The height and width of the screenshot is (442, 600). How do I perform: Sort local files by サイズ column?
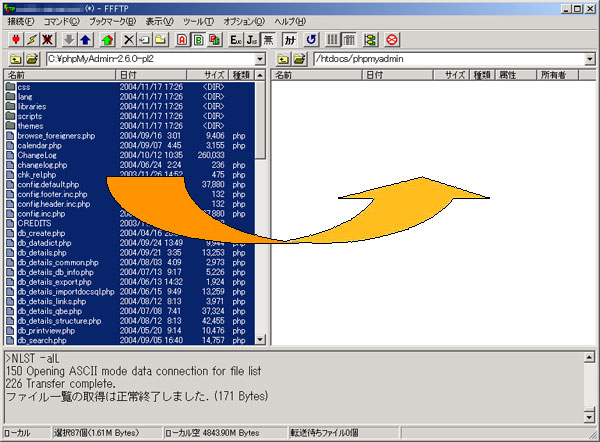point(207,75)
